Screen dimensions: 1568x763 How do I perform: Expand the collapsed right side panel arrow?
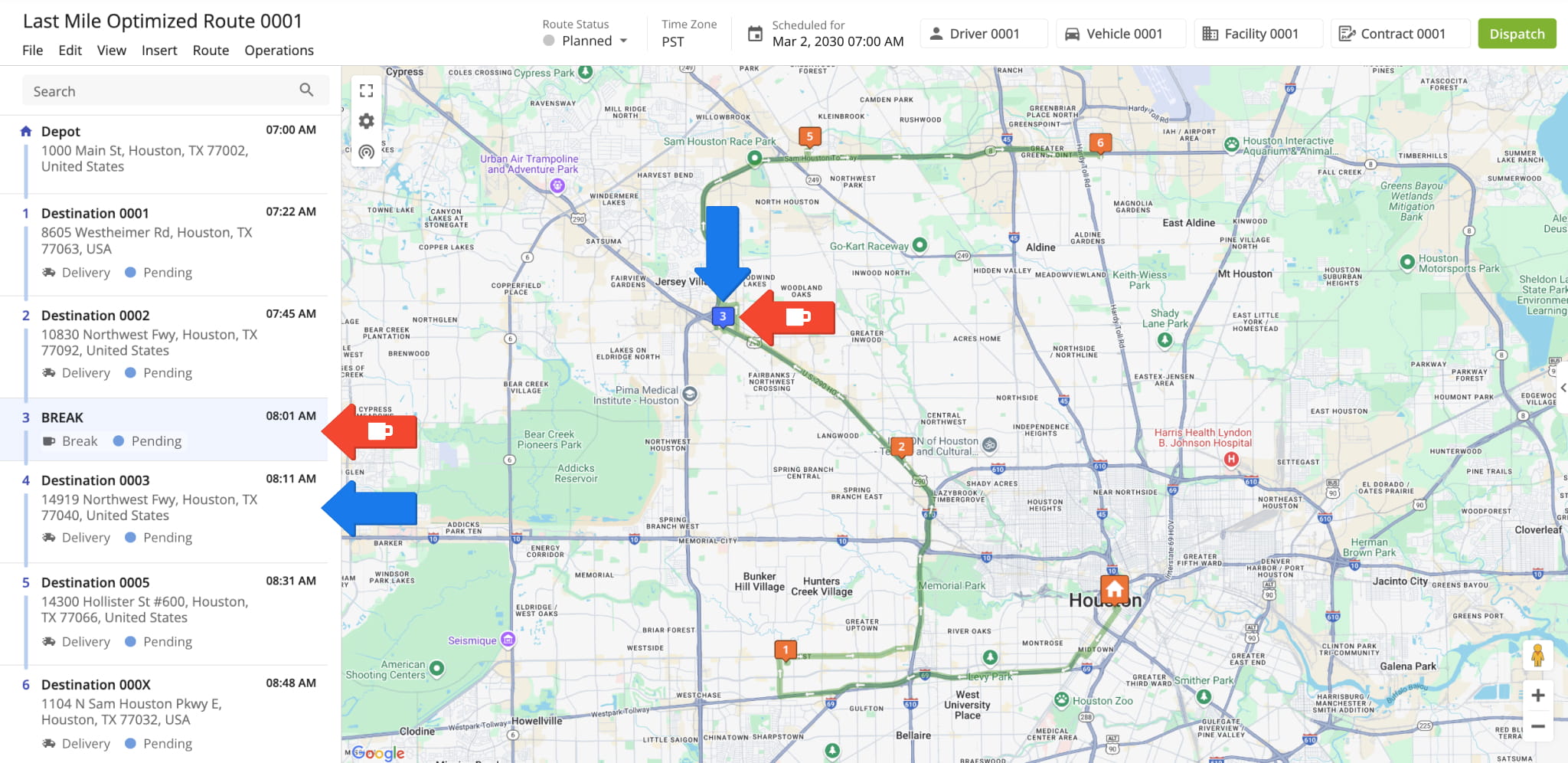tap(1563, 388)
